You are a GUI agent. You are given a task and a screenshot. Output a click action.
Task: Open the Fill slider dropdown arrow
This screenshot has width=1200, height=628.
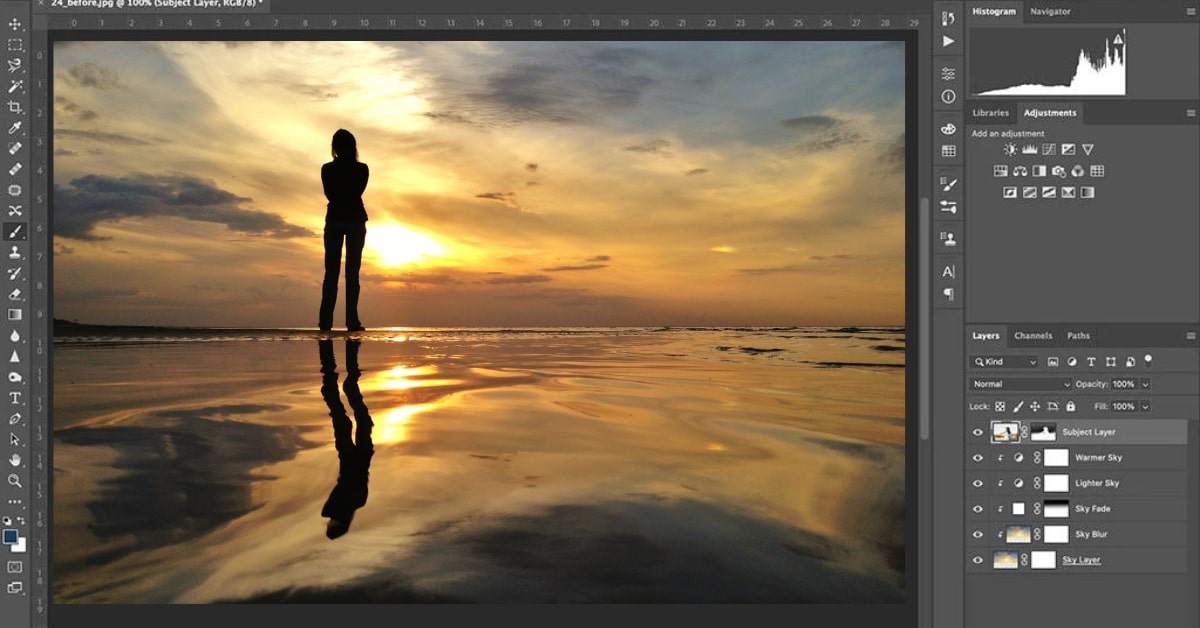point(1145,407)
